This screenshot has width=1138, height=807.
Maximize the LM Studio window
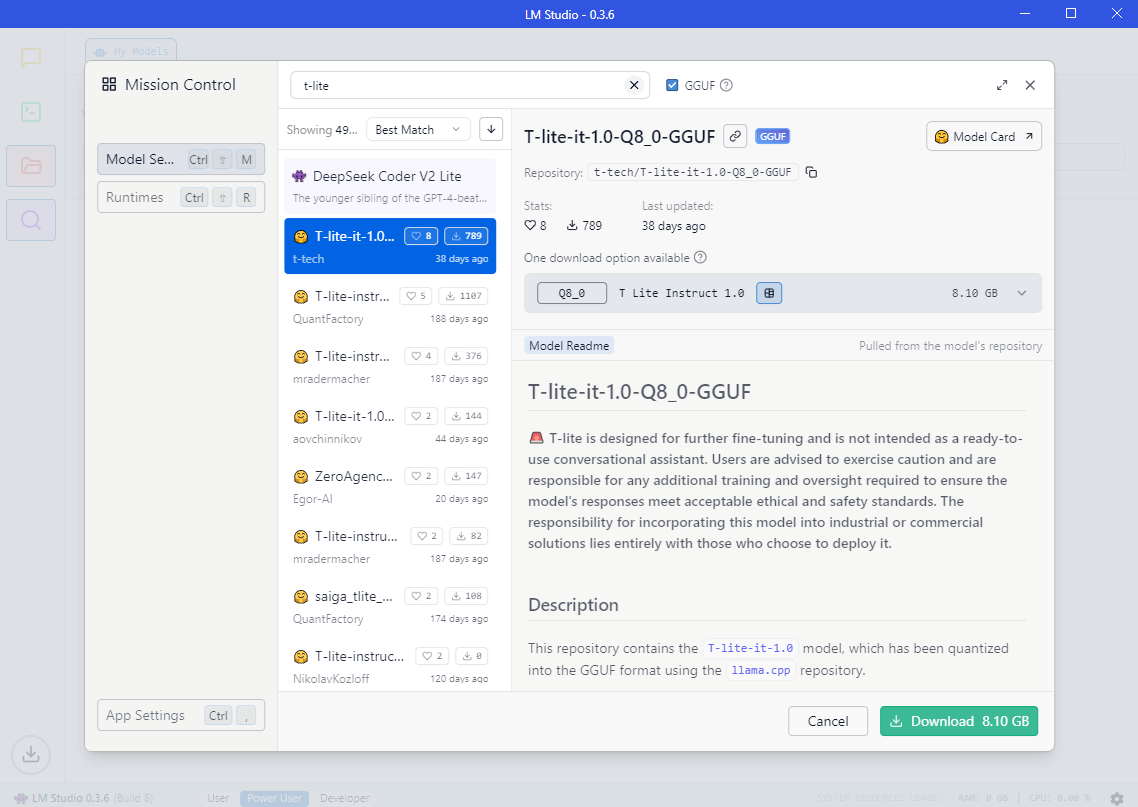pos(1071,14)
